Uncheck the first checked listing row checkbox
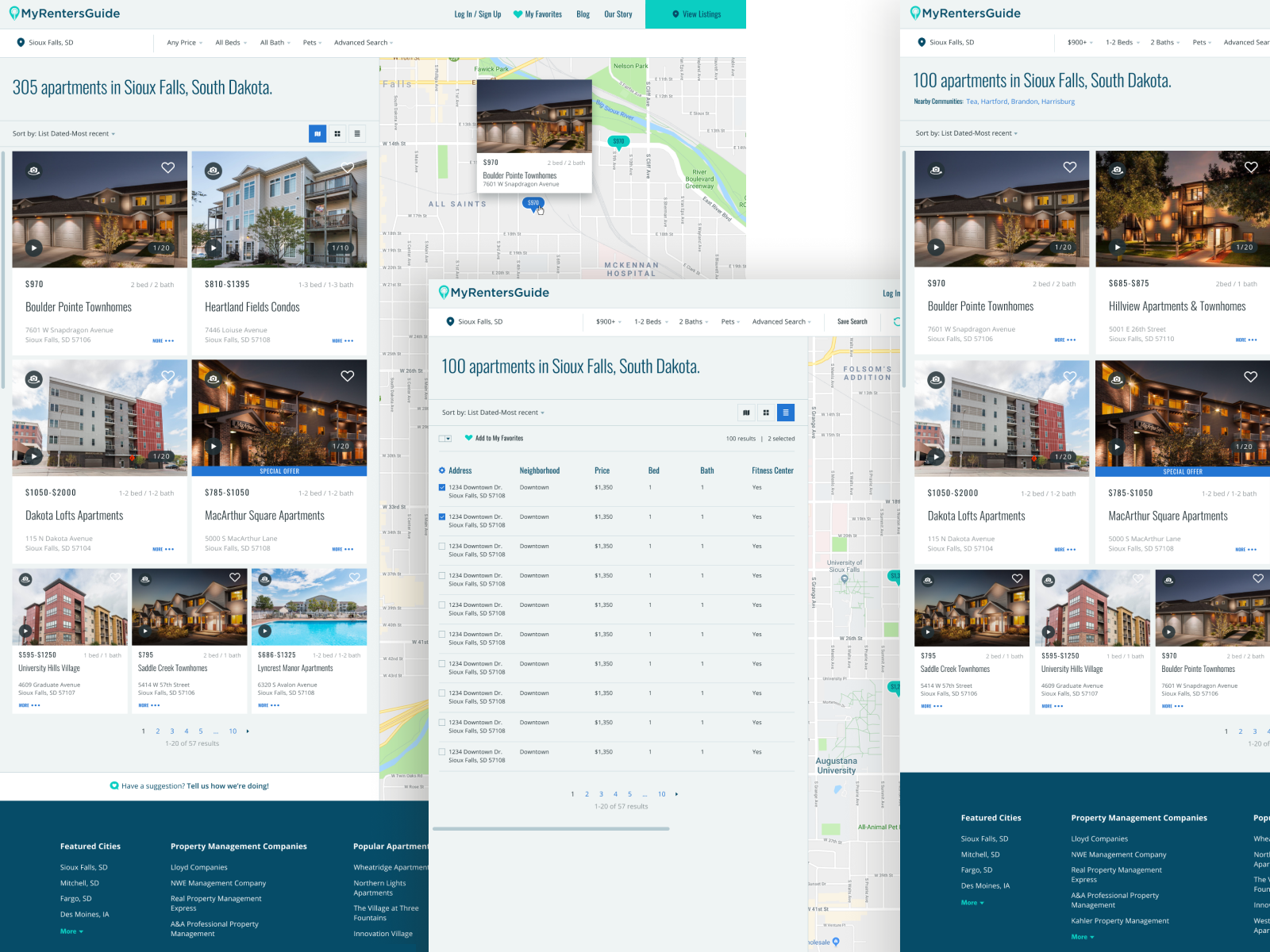Viewport: 1270px width, 952px height. pos(442,487)
